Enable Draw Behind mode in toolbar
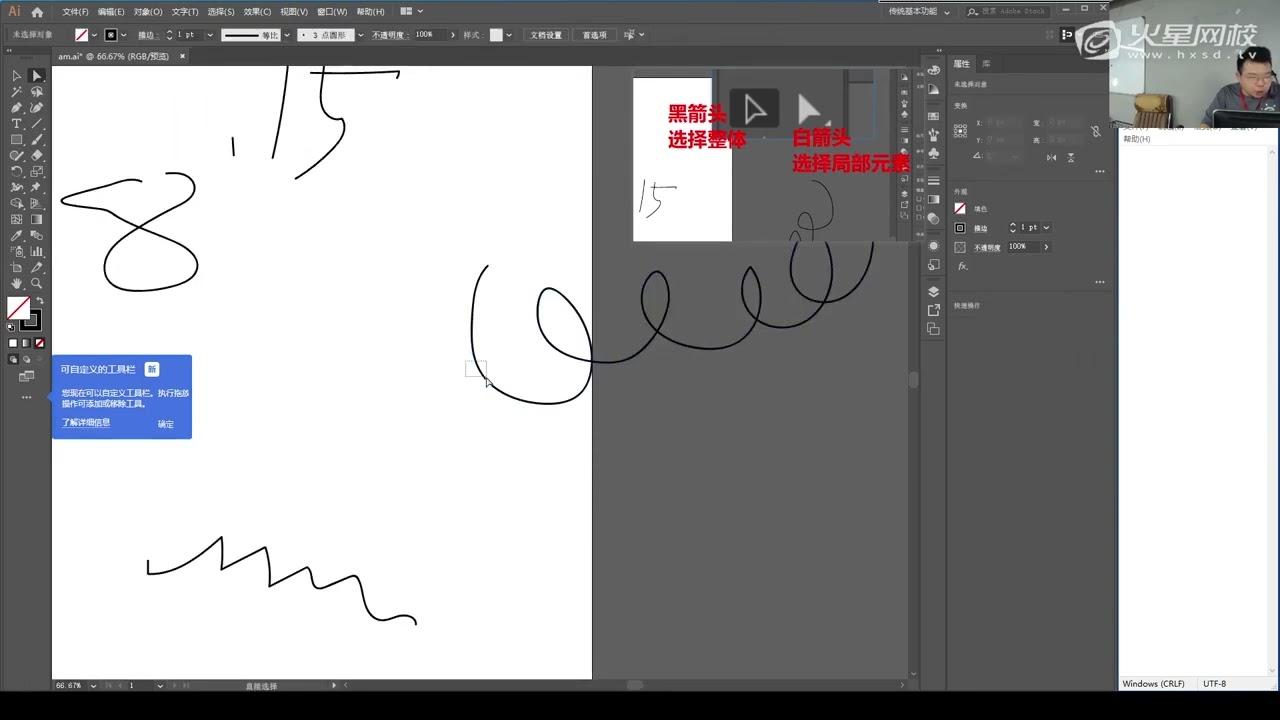Viewport: 1280px width, 720px height. (26, 359)
